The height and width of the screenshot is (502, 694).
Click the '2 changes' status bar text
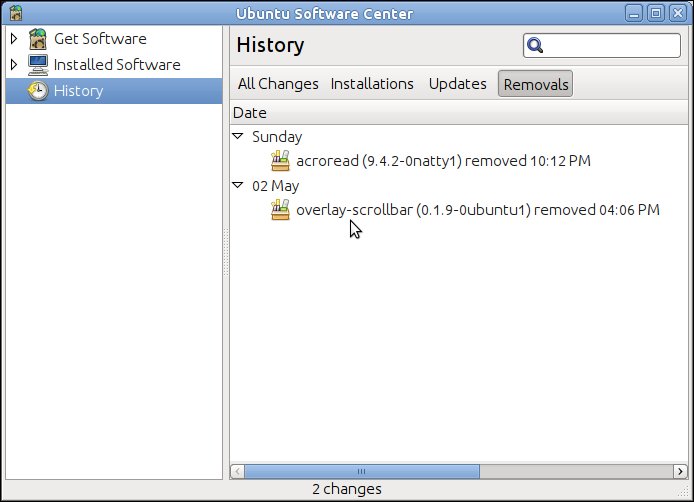(x=347, y=489)
